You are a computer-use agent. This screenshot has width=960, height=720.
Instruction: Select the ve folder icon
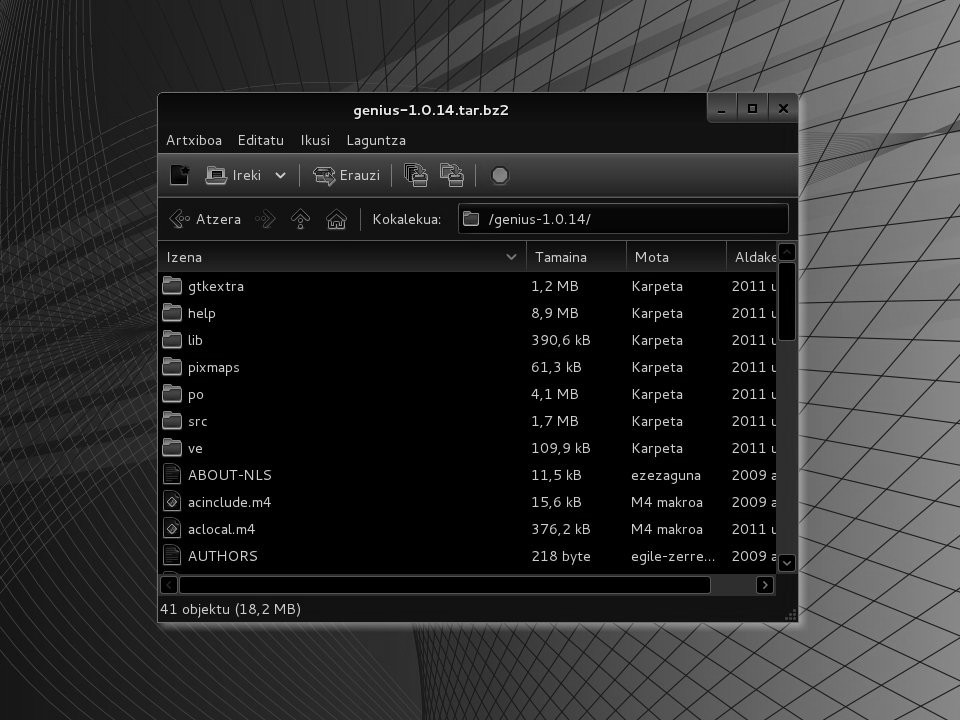tap(172, 448)
